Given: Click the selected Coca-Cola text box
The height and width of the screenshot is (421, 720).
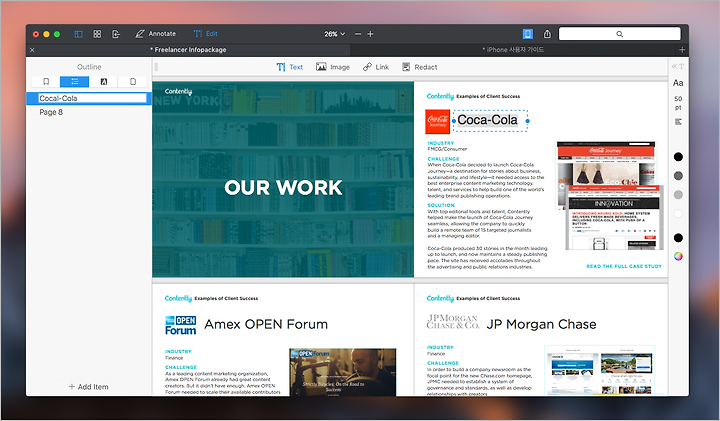Looking at the screenshot, I should point(490,121).
